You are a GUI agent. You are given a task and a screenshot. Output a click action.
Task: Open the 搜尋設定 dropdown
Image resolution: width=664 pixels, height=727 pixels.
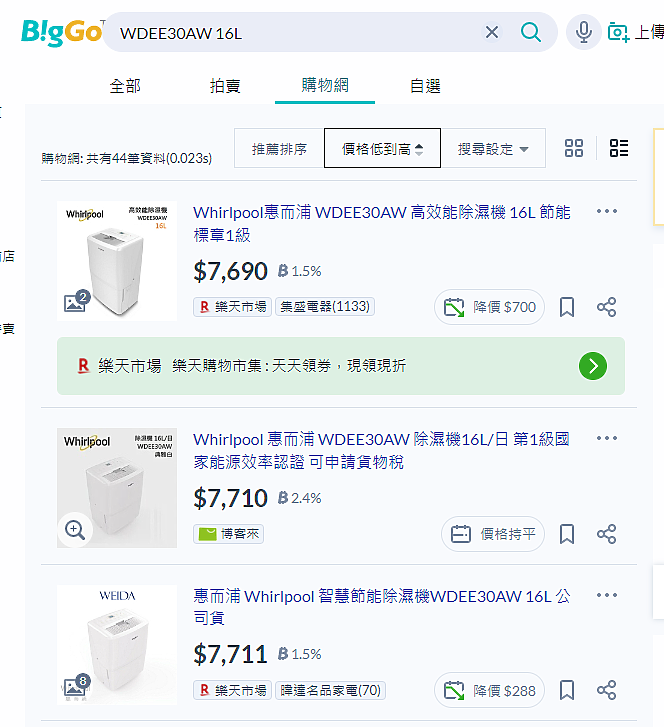click(x=493, y=148)
